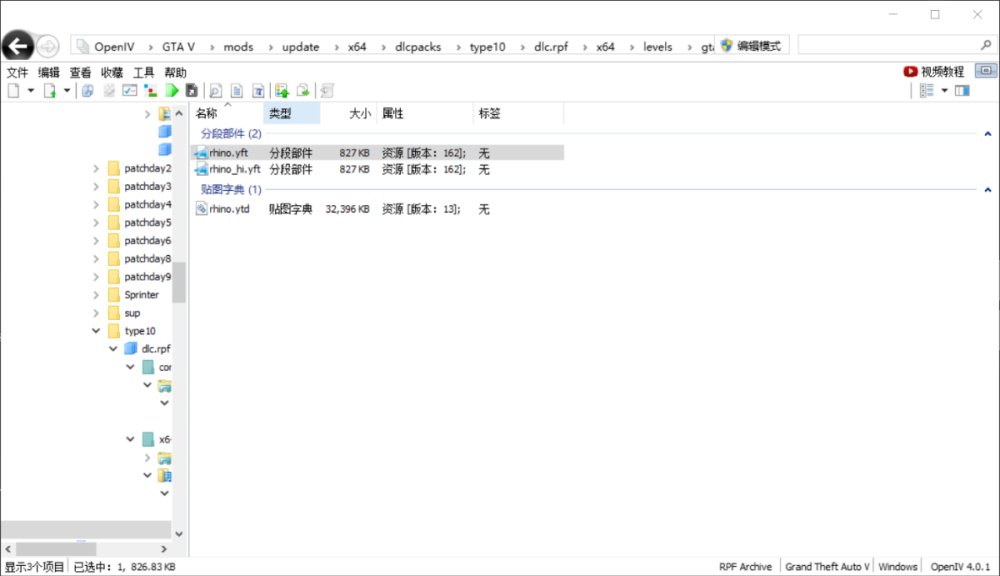Toggle the preview pane layout icon

[962, 90]
